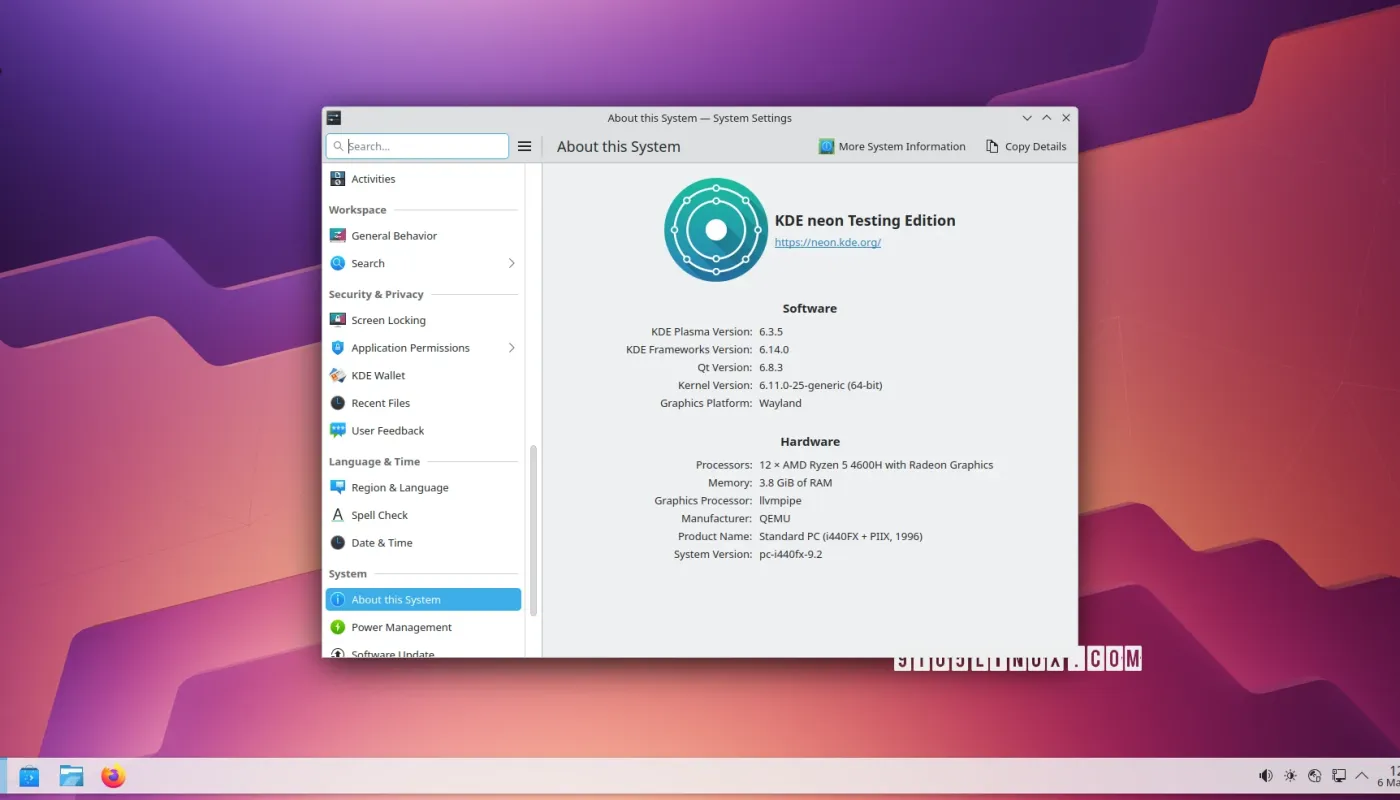
Task: Select the General Behavior entry label
Action: point(394,236)
